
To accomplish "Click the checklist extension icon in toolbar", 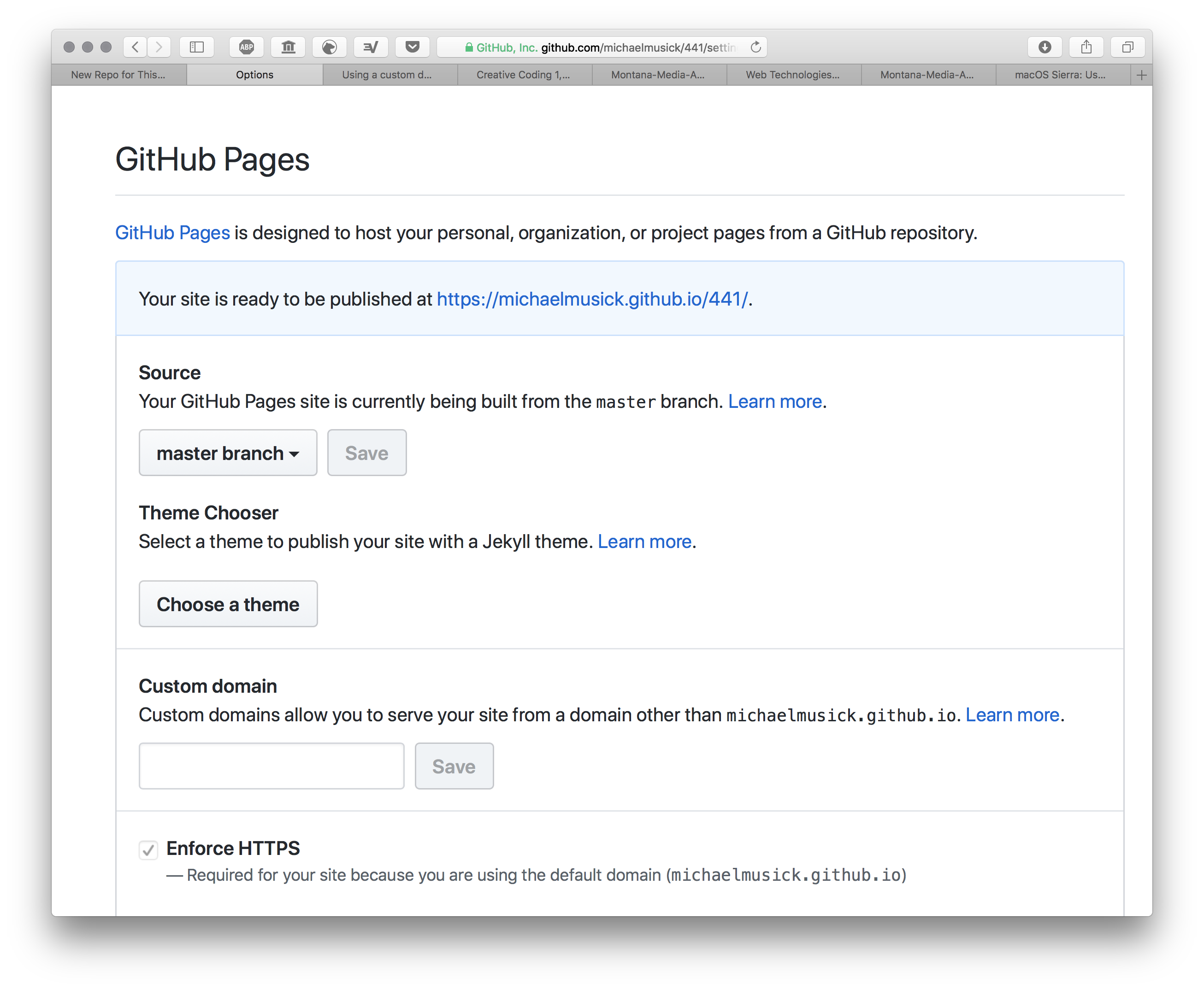I will click(x=371, y=47).
